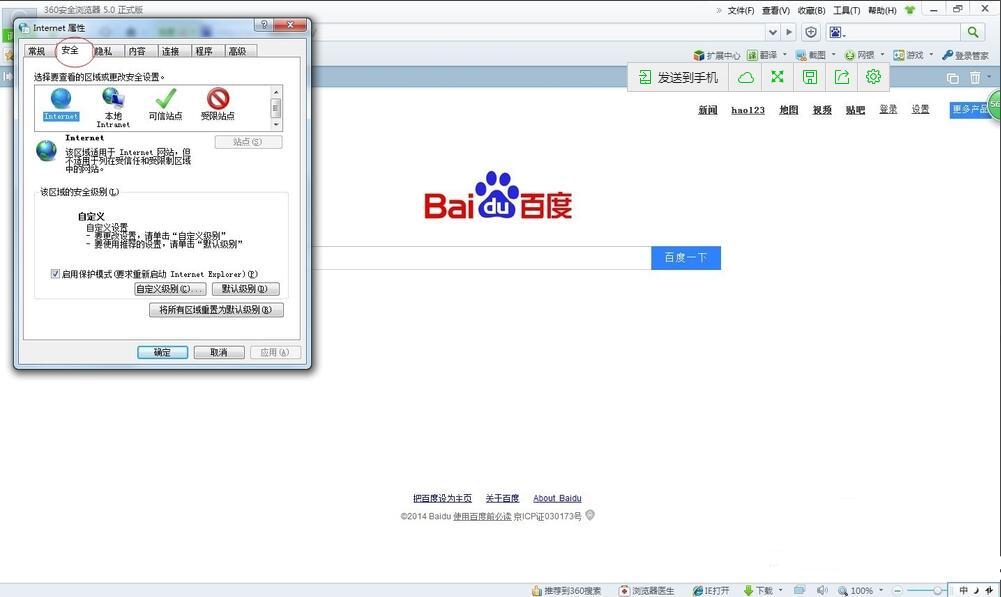
Task: Click the Baidu search input field
Action: click(x=481, y=258)
